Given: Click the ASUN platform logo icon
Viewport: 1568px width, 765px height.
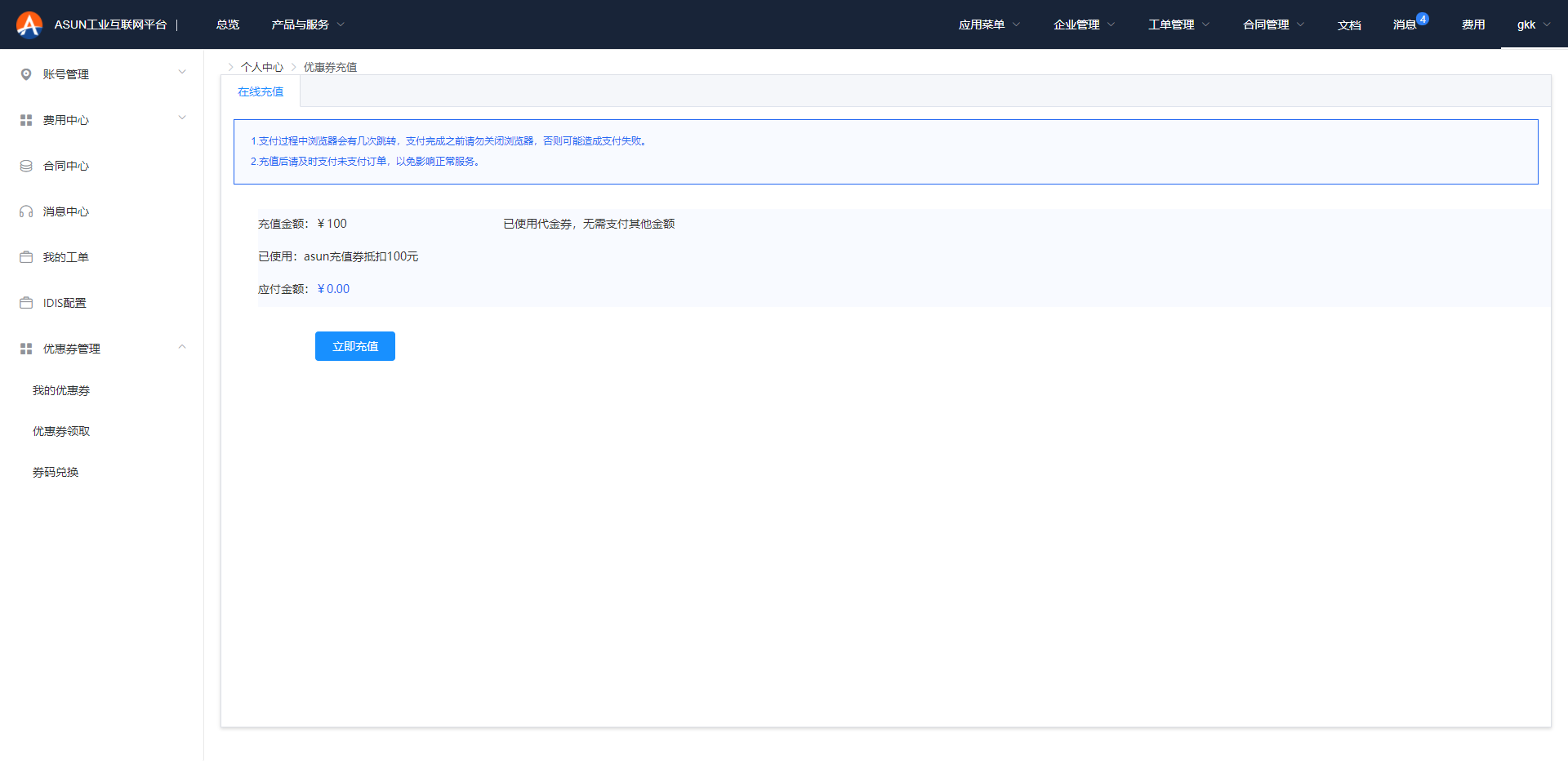Looking at the screenshot, I should [x=29, y=24].
